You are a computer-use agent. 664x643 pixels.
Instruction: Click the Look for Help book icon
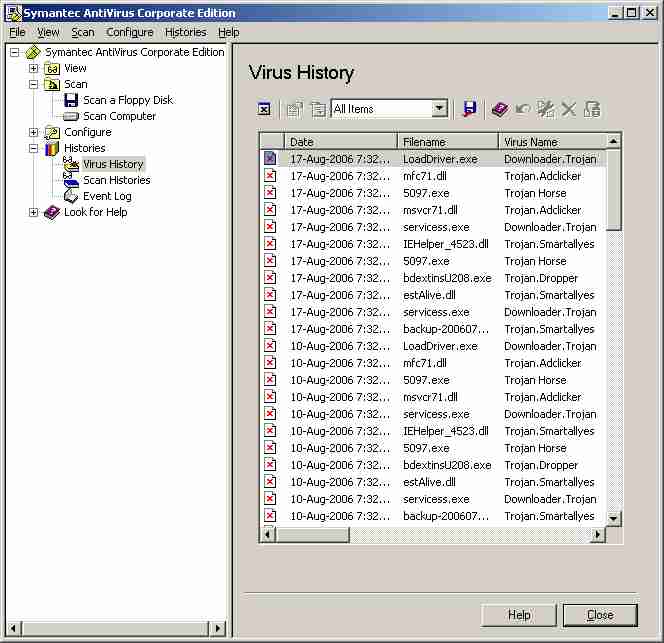[x=52, y=212]
